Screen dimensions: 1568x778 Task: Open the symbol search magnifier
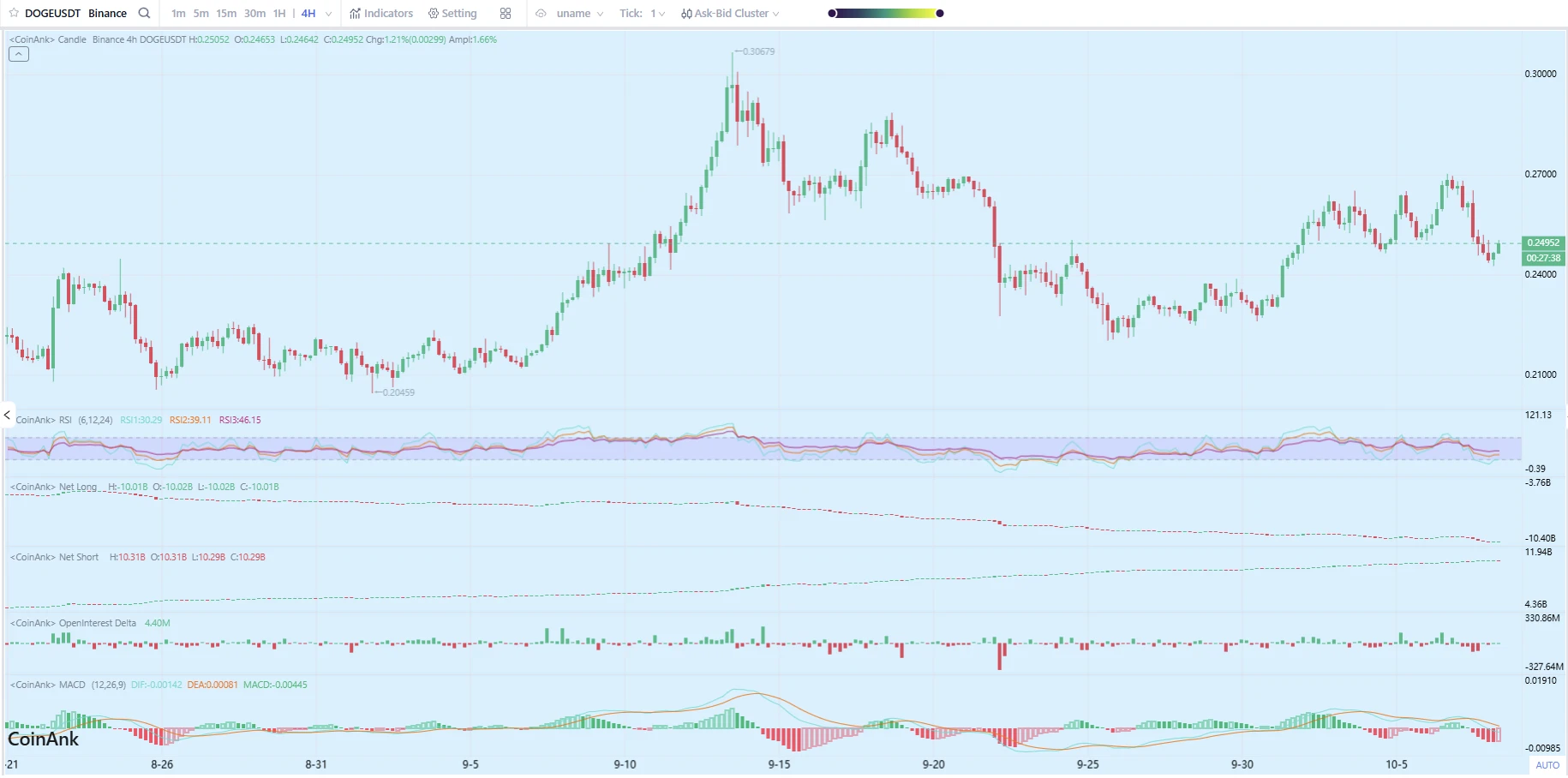coord(144,14)
